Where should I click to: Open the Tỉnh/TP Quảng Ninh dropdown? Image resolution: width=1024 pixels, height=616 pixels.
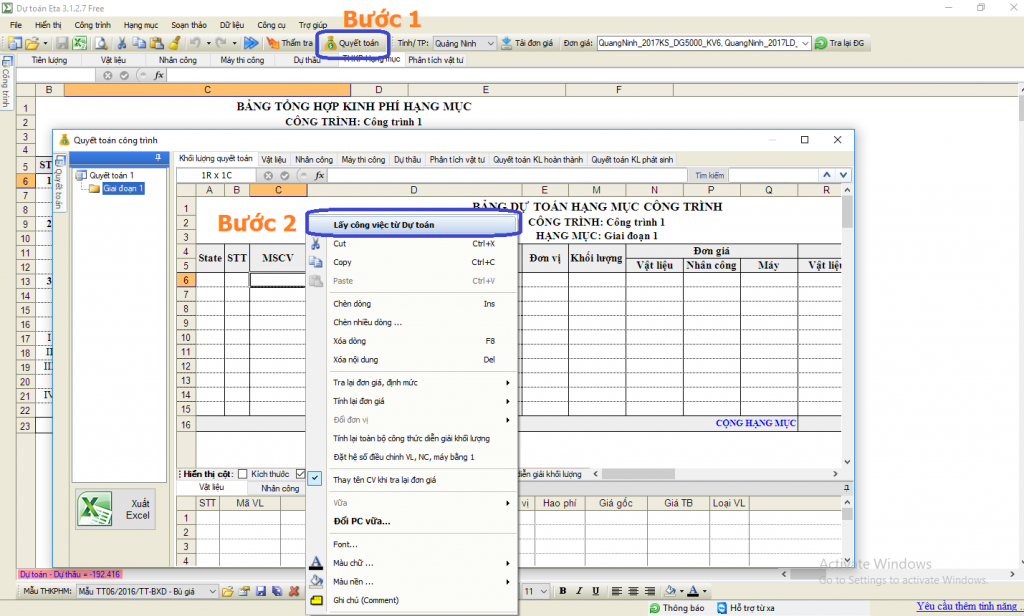[x=490, y=44]
